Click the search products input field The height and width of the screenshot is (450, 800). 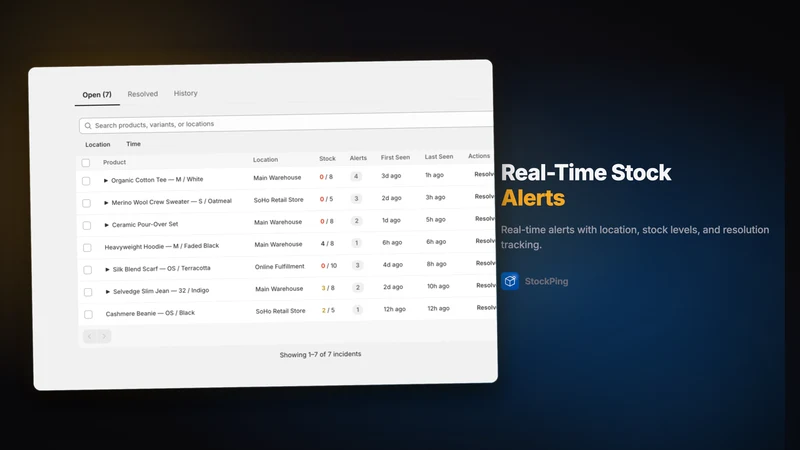click(x=287, y=123)
